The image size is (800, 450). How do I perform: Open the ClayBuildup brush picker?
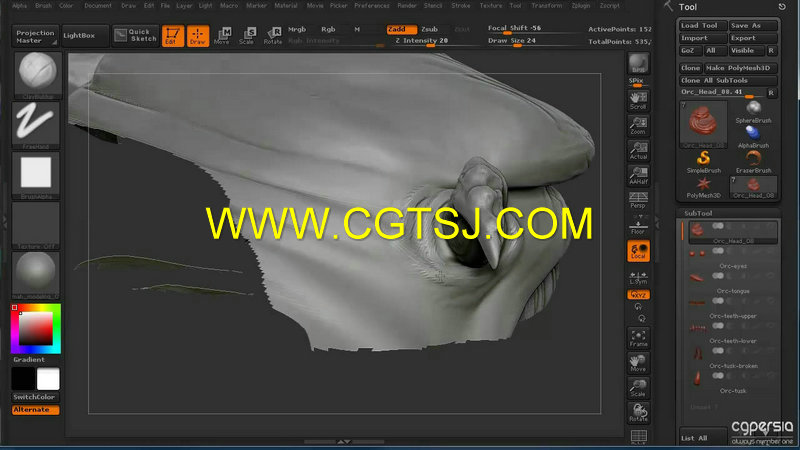coord(37,74)
